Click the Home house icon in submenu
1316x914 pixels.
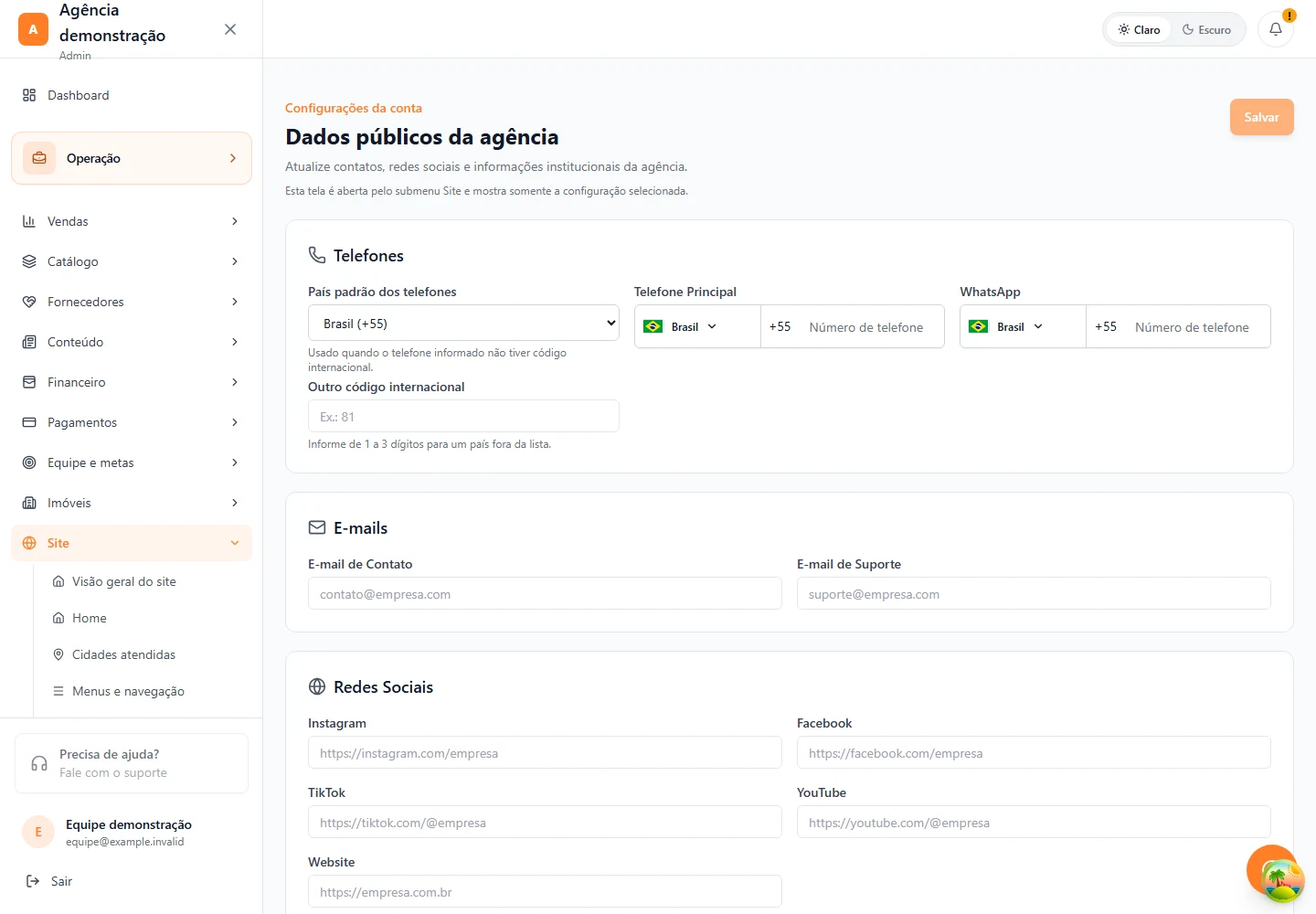[x=58, y=618]
